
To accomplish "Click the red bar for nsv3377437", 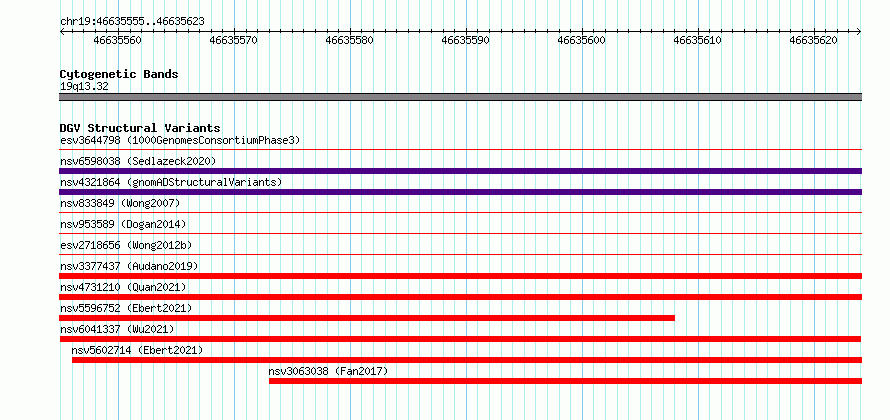I will click(461, 276).
